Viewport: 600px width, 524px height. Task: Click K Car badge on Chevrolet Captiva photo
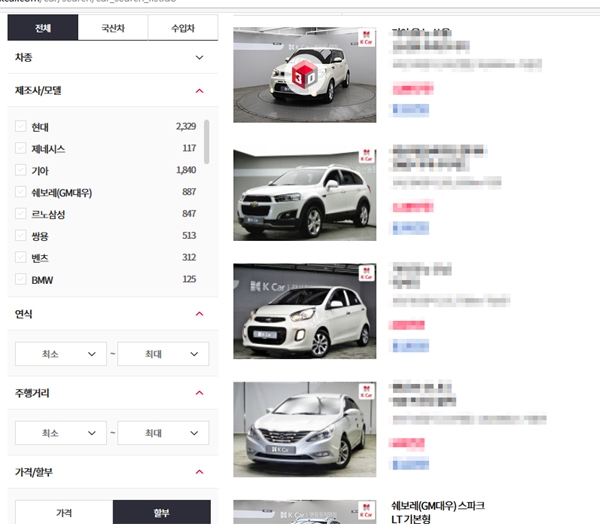tap(366, 155)
